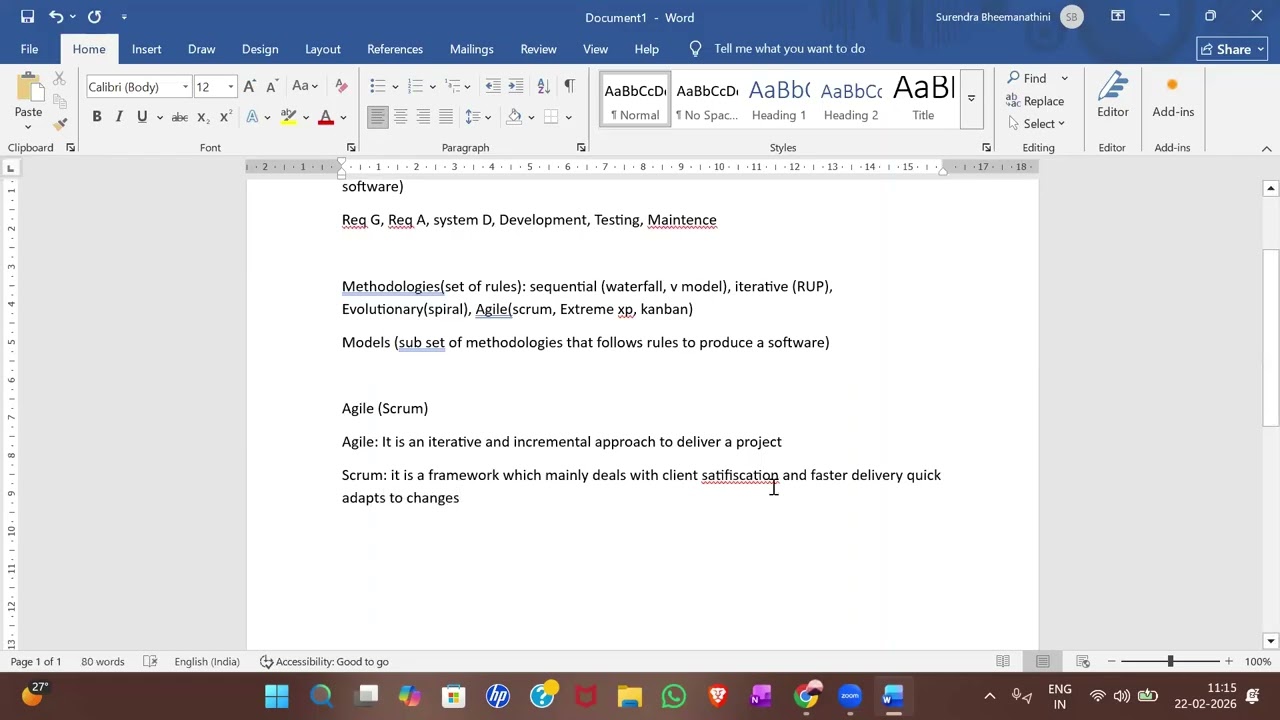This screenshot has width=1280, height=720.
Task: Click the Find button
Action: 1027,78
